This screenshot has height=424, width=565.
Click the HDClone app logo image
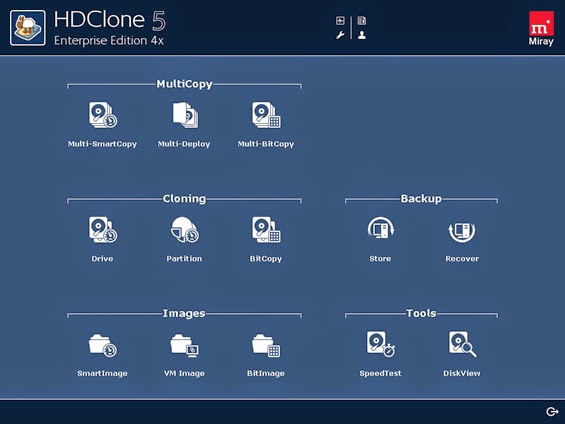[28, 28]
